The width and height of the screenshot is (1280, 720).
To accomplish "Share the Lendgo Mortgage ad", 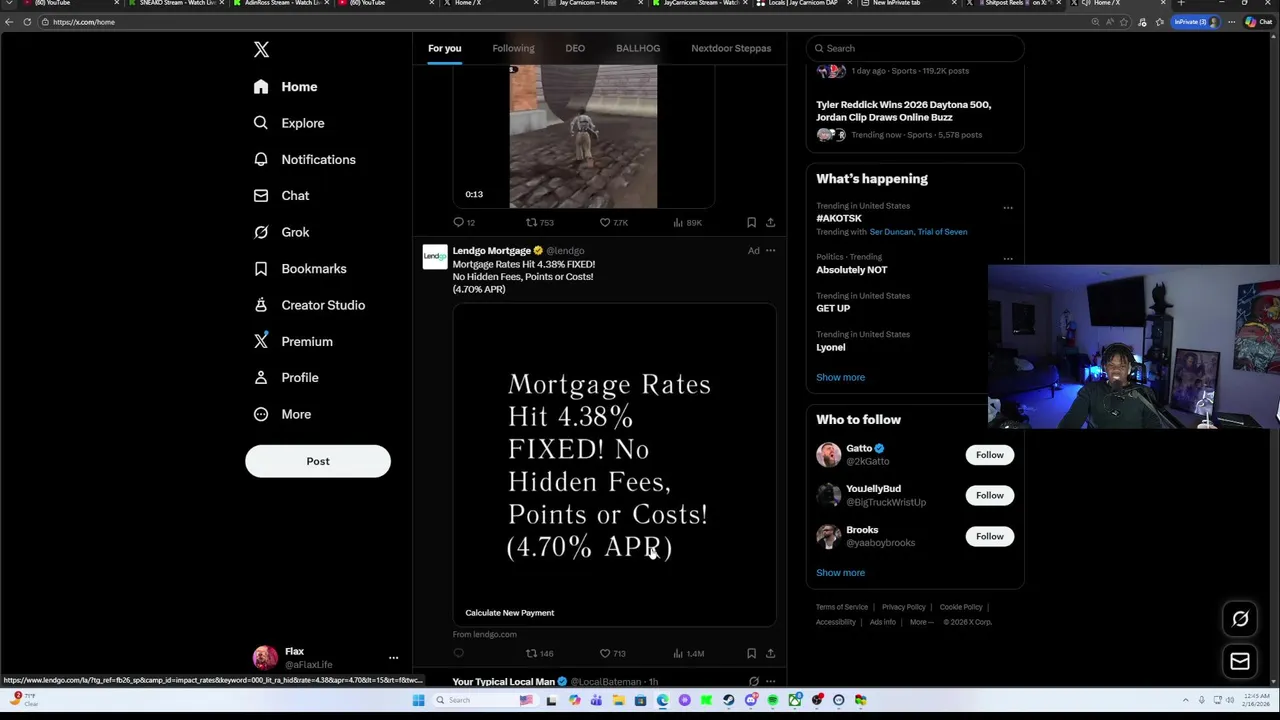I will tap(770, 654).
